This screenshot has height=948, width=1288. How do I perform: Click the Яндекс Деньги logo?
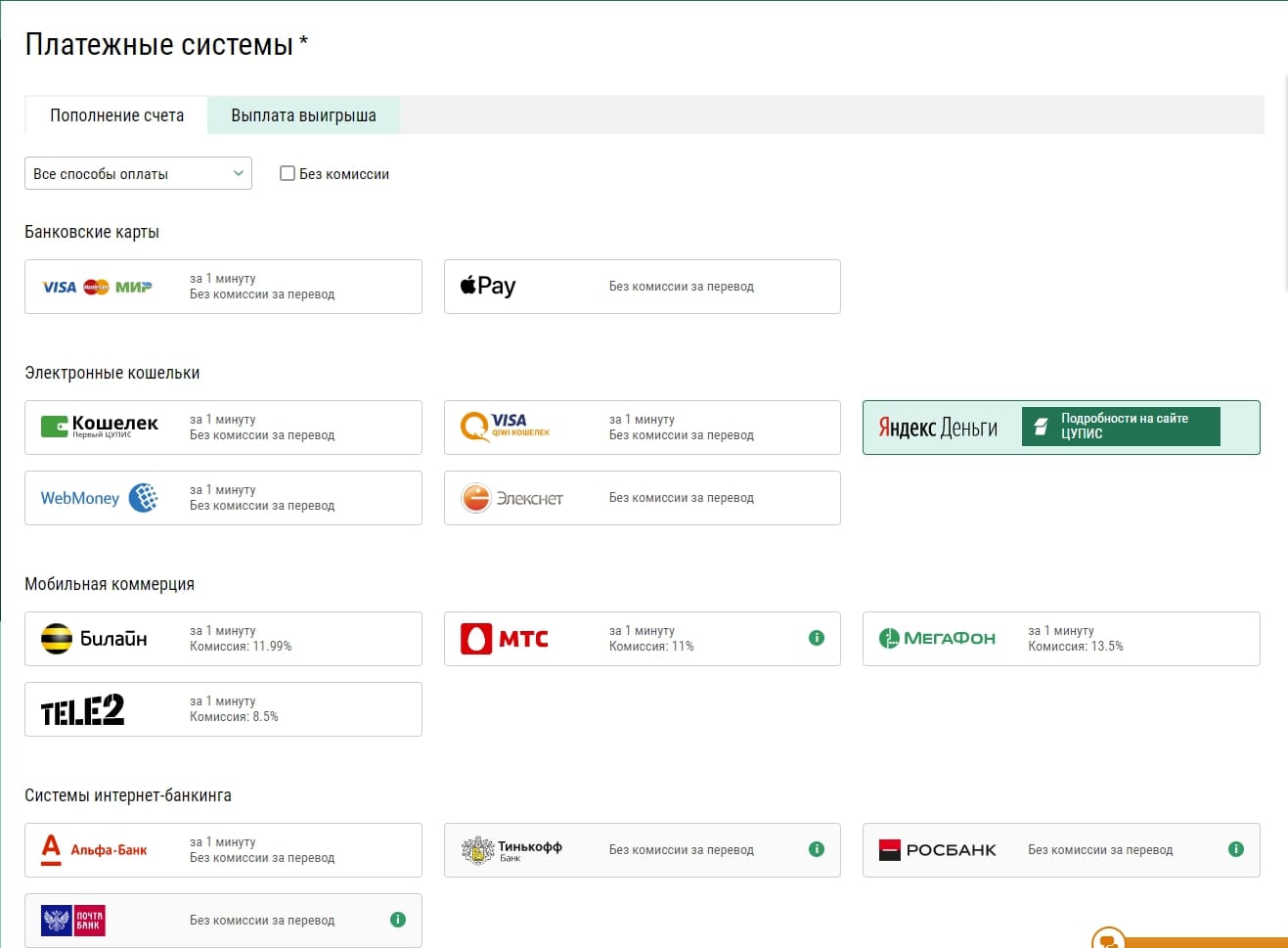[x=938, y=428]
